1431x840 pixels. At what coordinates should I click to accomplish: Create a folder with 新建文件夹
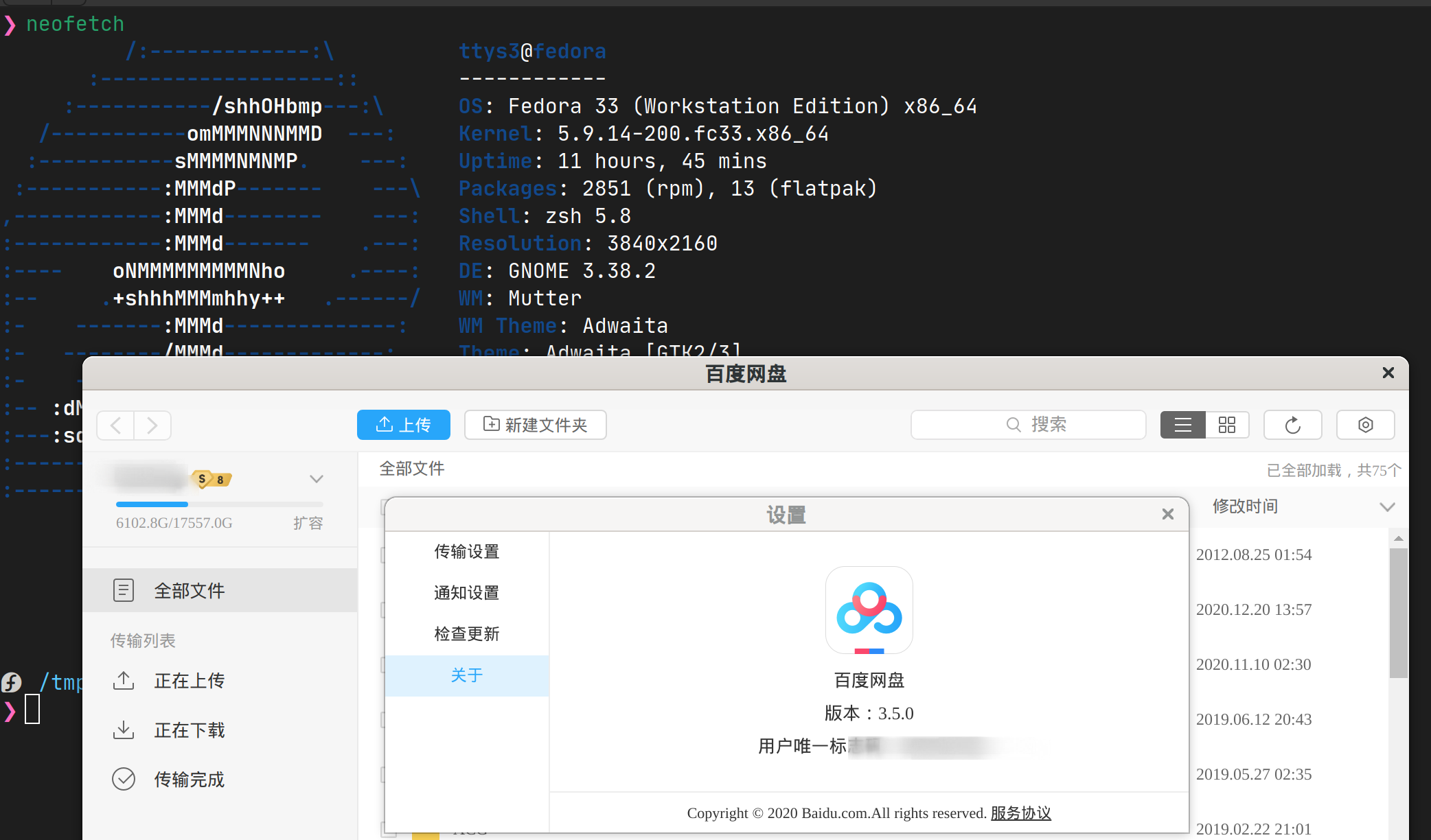click(x=536, y=425)
